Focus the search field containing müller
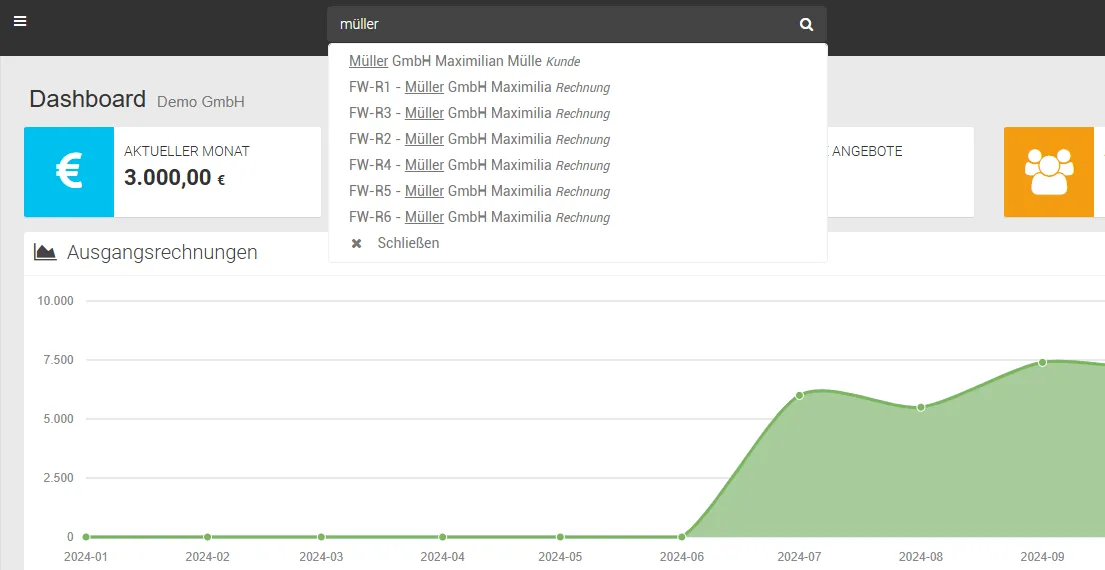1105x570 pixels. click(x=576, y=25)
